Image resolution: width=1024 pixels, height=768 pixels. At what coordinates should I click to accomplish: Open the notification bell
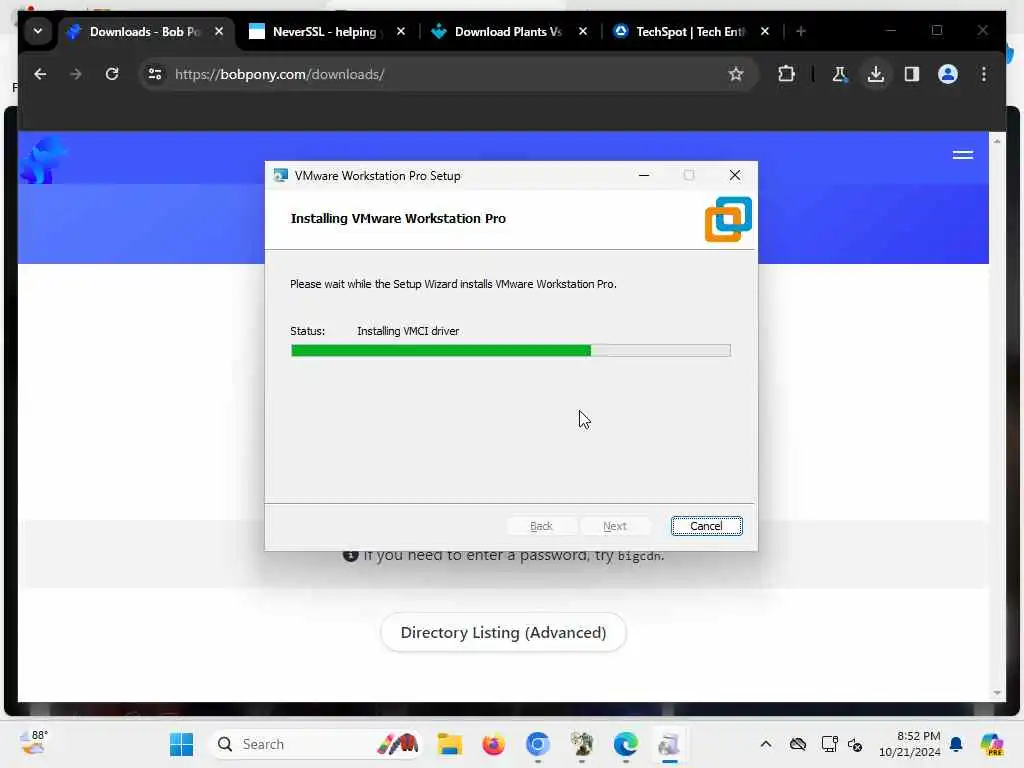956,744
